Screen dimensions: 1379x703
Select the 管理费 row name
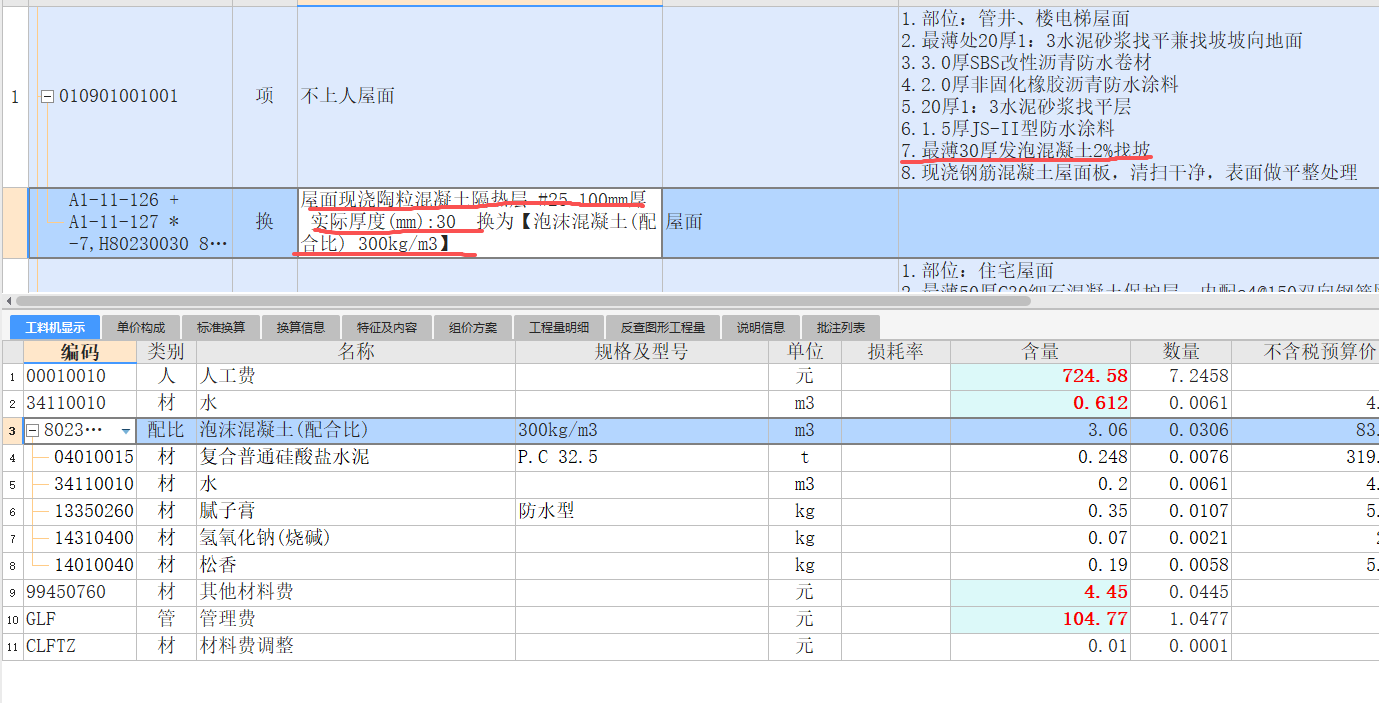click(x=355, y=620)
